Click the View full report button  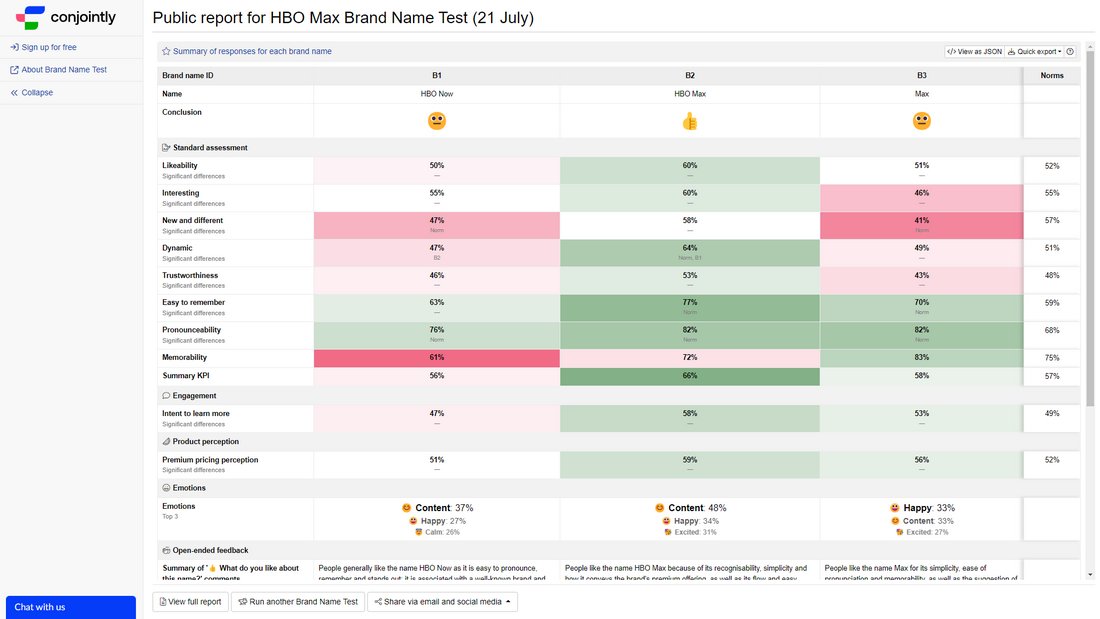190,601
